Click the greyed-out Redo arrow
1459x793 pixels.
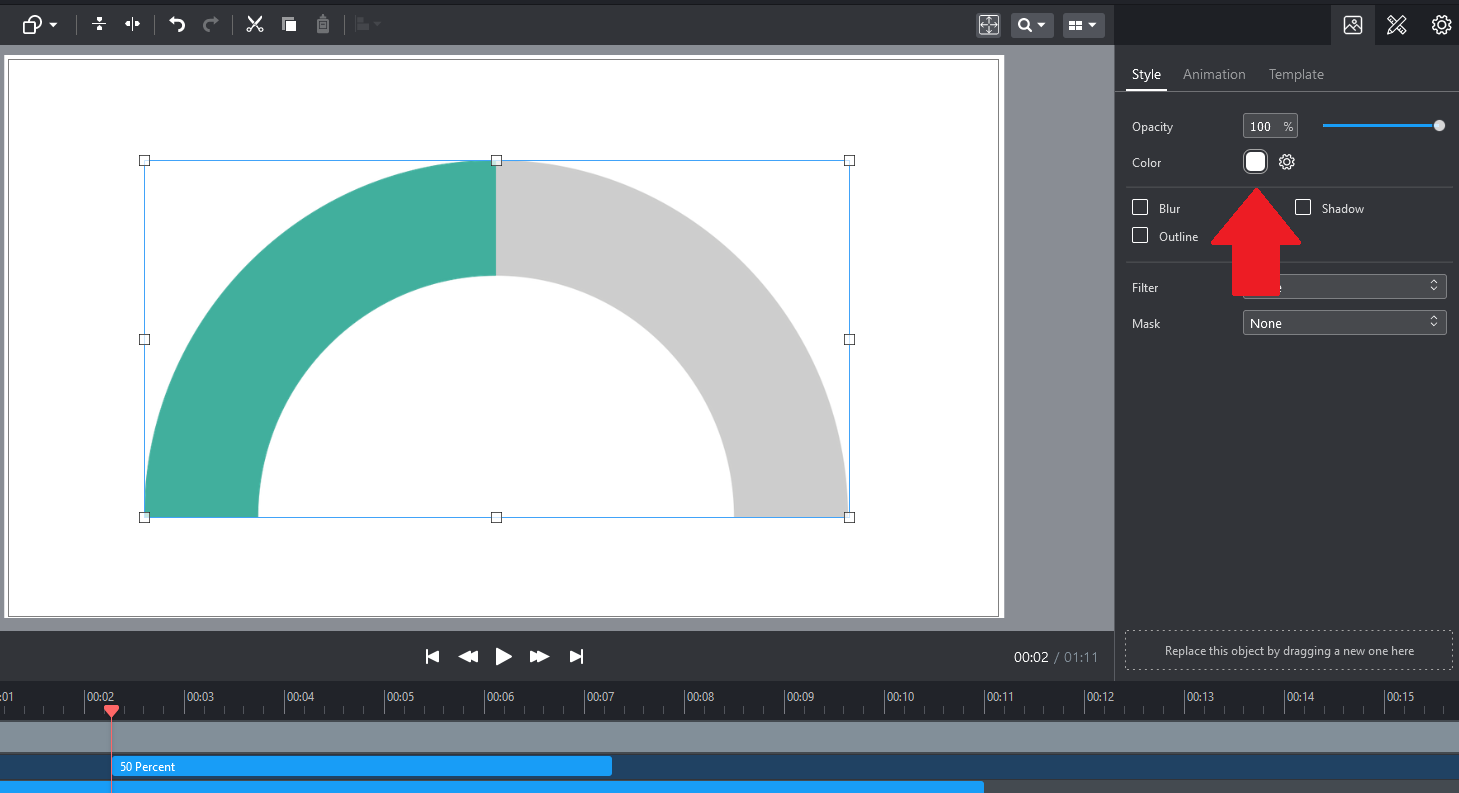click(211, 25)
